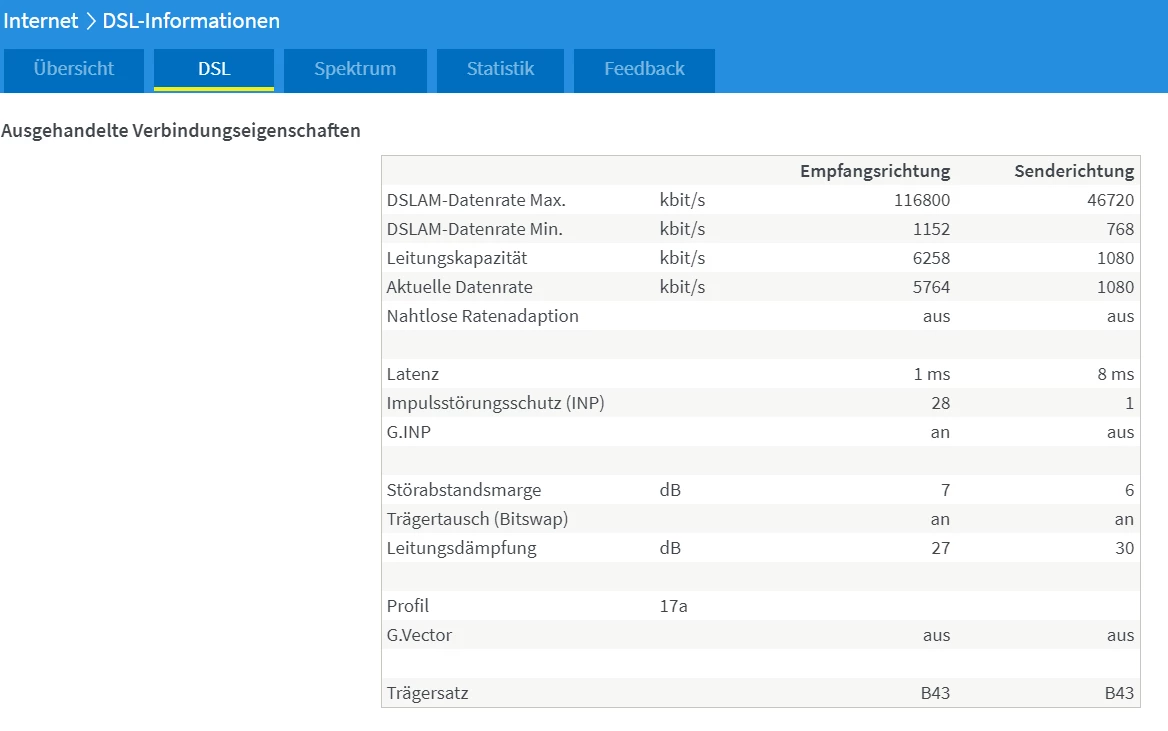This screenshot has height=731, width=1168.
Task: Click the Senderichtung column header
Action: coord(1074,171)
